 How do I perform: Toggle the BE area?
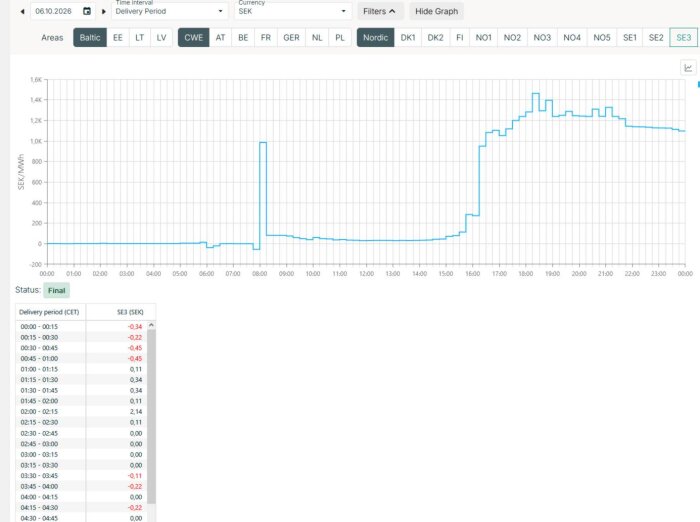(243, 38)
